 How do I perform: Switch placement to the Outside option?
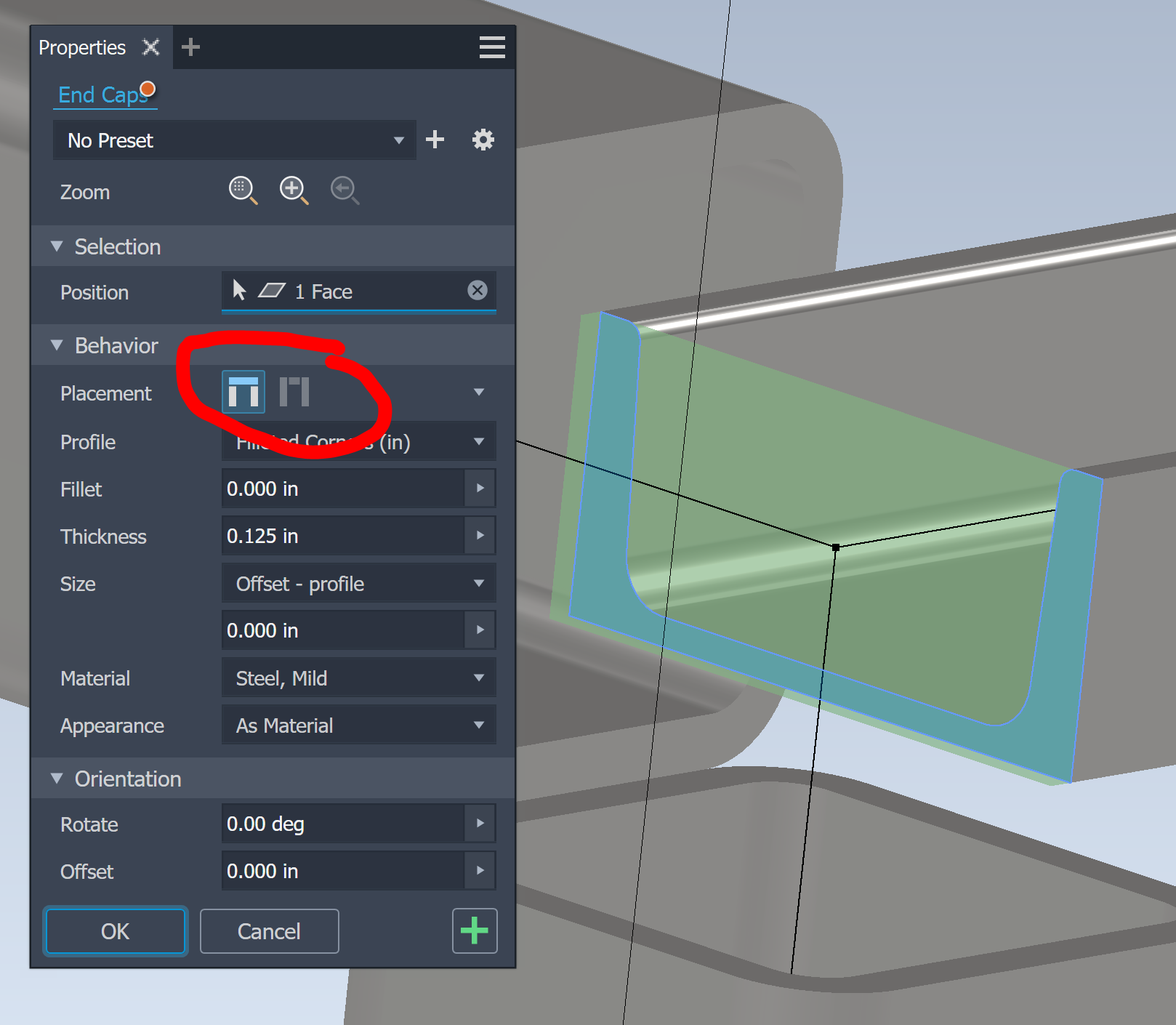pyautogui.click(x=294, y=391)
